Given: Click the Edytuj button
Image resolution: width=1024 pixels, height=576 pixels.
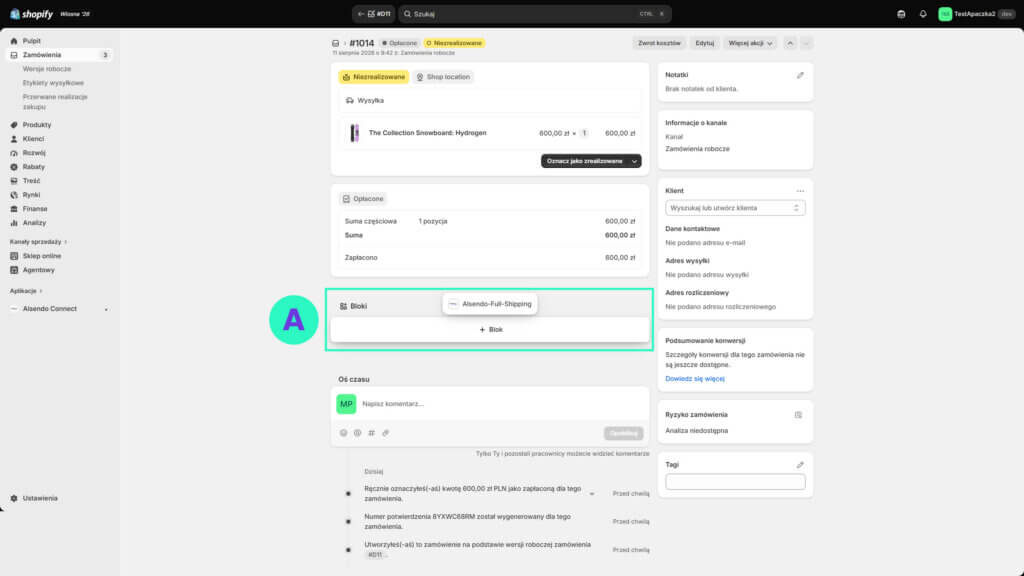Looking at the screenshot, I should pos(705,43).
